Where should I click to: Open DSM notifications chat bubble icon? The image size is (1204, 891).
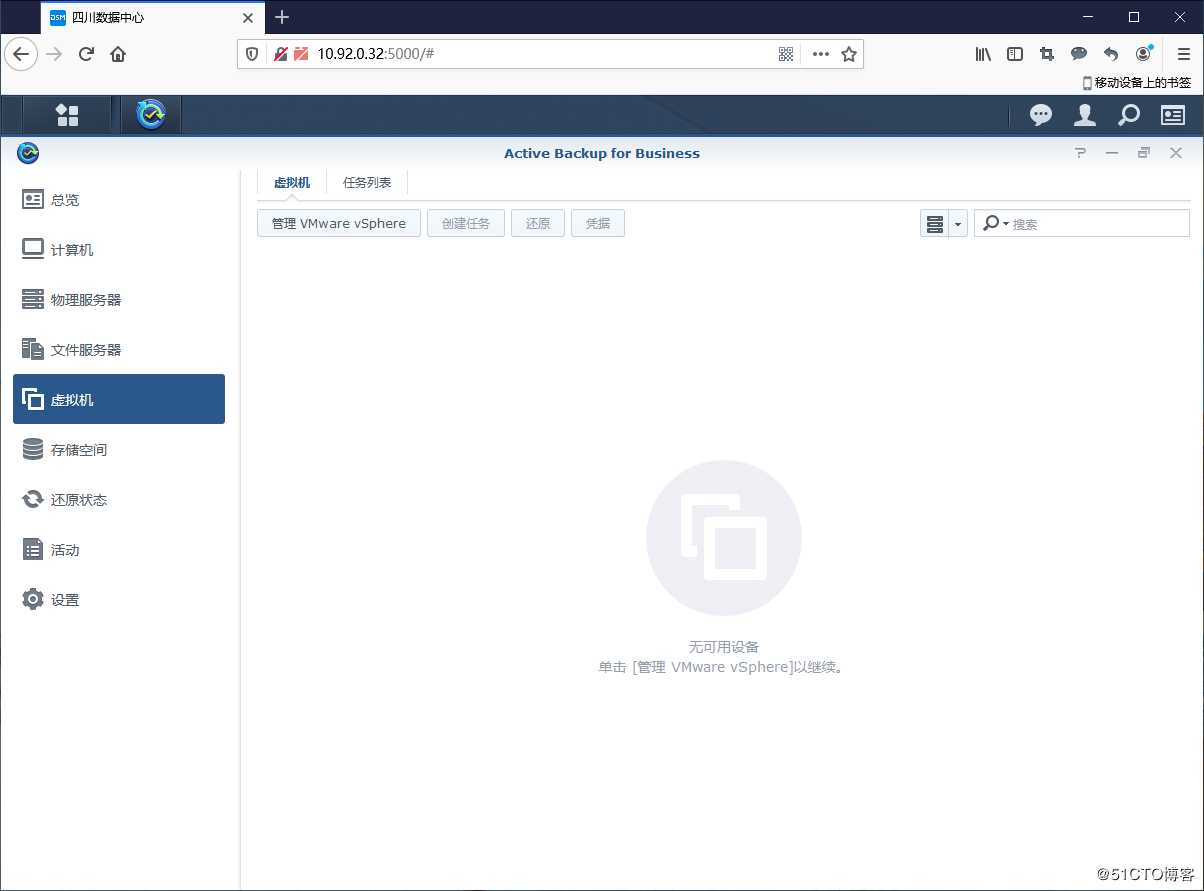[1041, 116]
